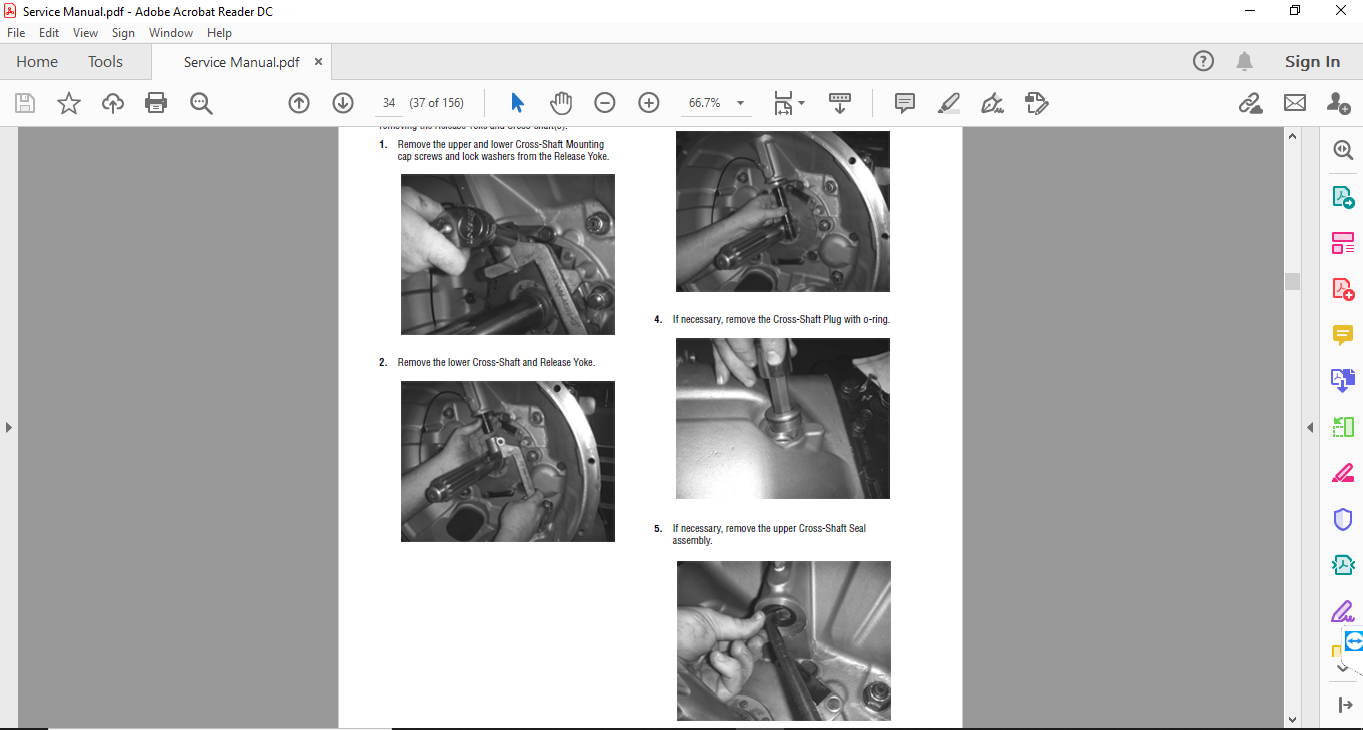The width and height of the screenshot is (1363, 730).
Task: Click the page number input field
Action: pyautogui.click(x=389, y=103)
